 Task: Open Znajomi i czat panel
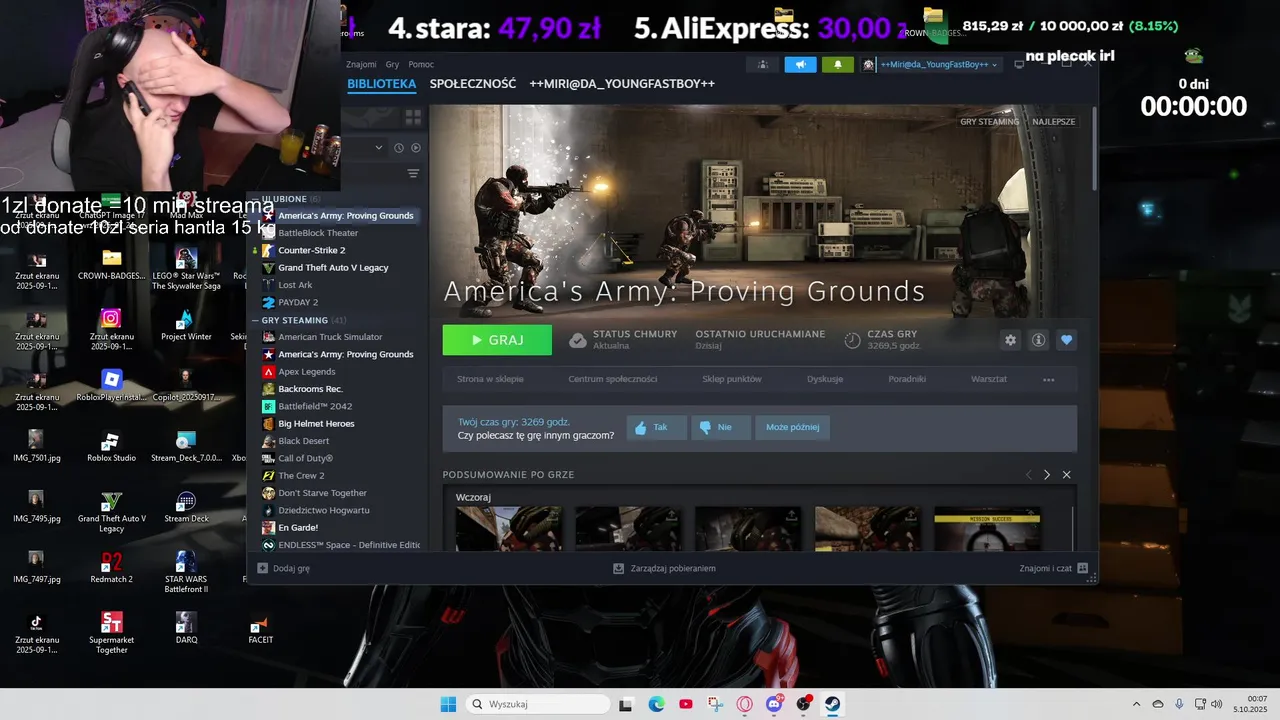click(x=1054, y=568)
